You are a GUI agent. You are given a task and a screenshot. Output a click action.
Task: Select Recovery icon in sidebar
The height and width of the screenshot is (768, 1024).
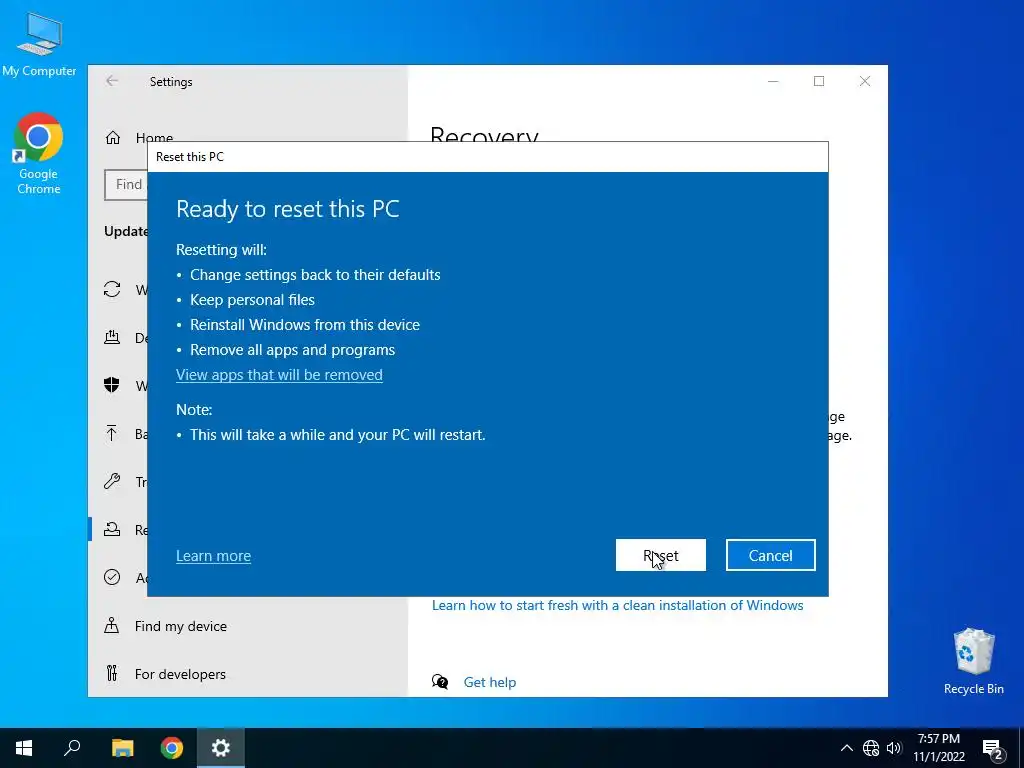(x=112, y=530)
